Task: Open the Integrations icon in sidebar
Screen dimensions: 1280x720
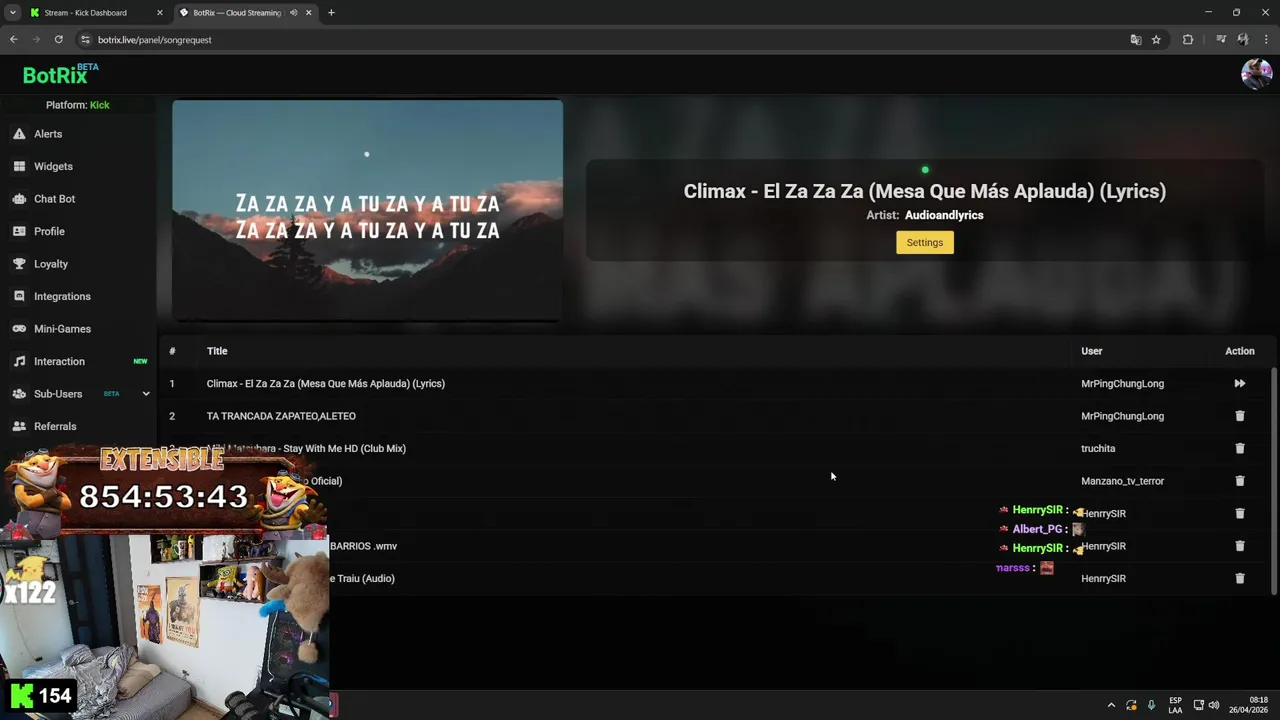Action: (19, 296)
